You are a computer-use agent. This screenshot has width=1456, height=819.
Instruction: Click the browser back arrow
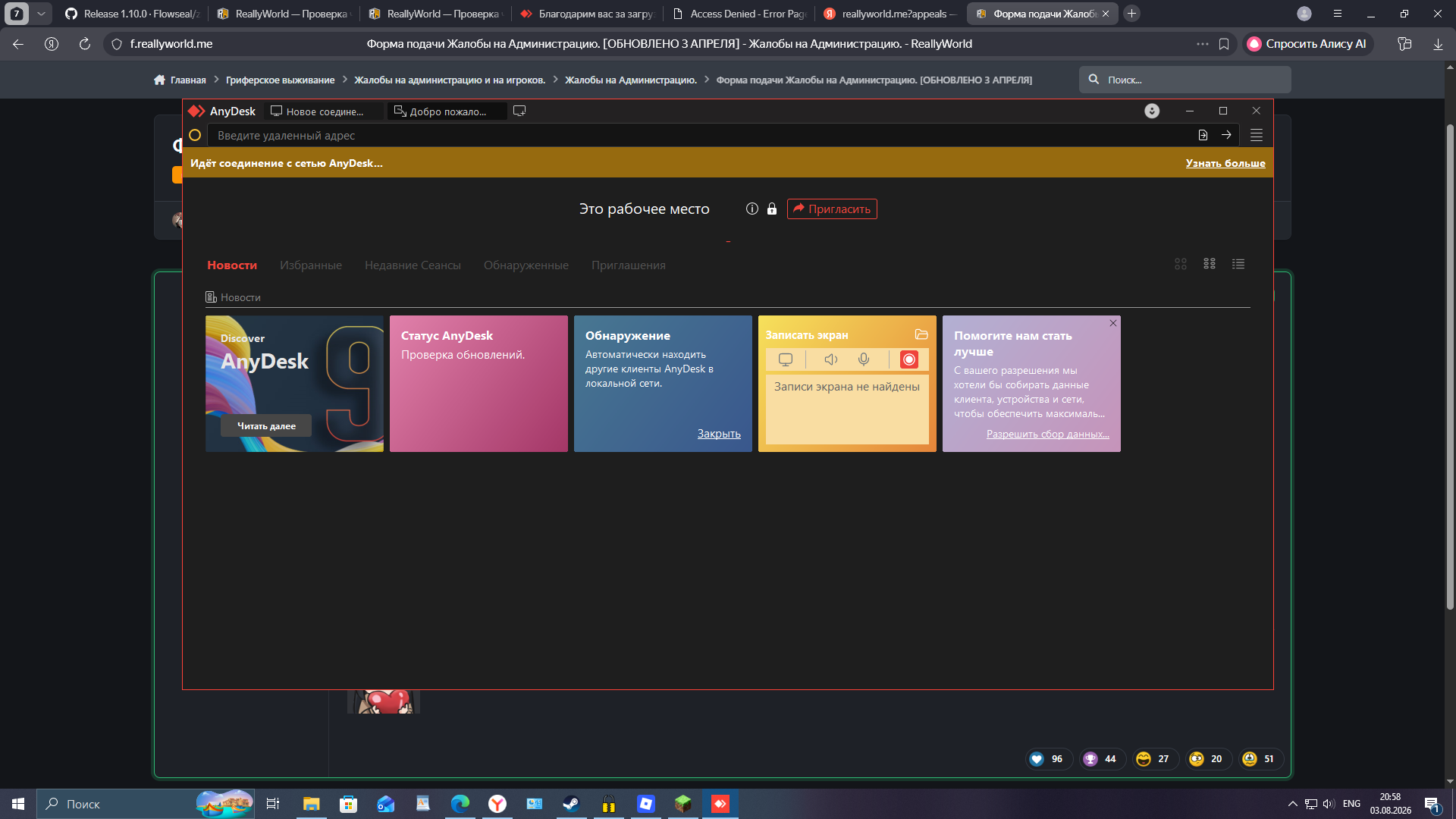click(18, 44)
